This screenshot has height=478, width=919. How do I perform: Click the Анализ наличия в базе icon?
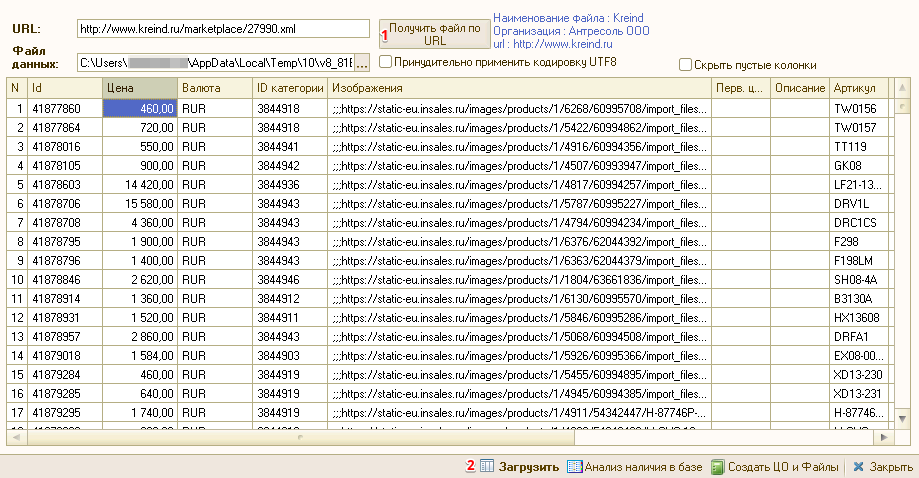coord(574,466)
